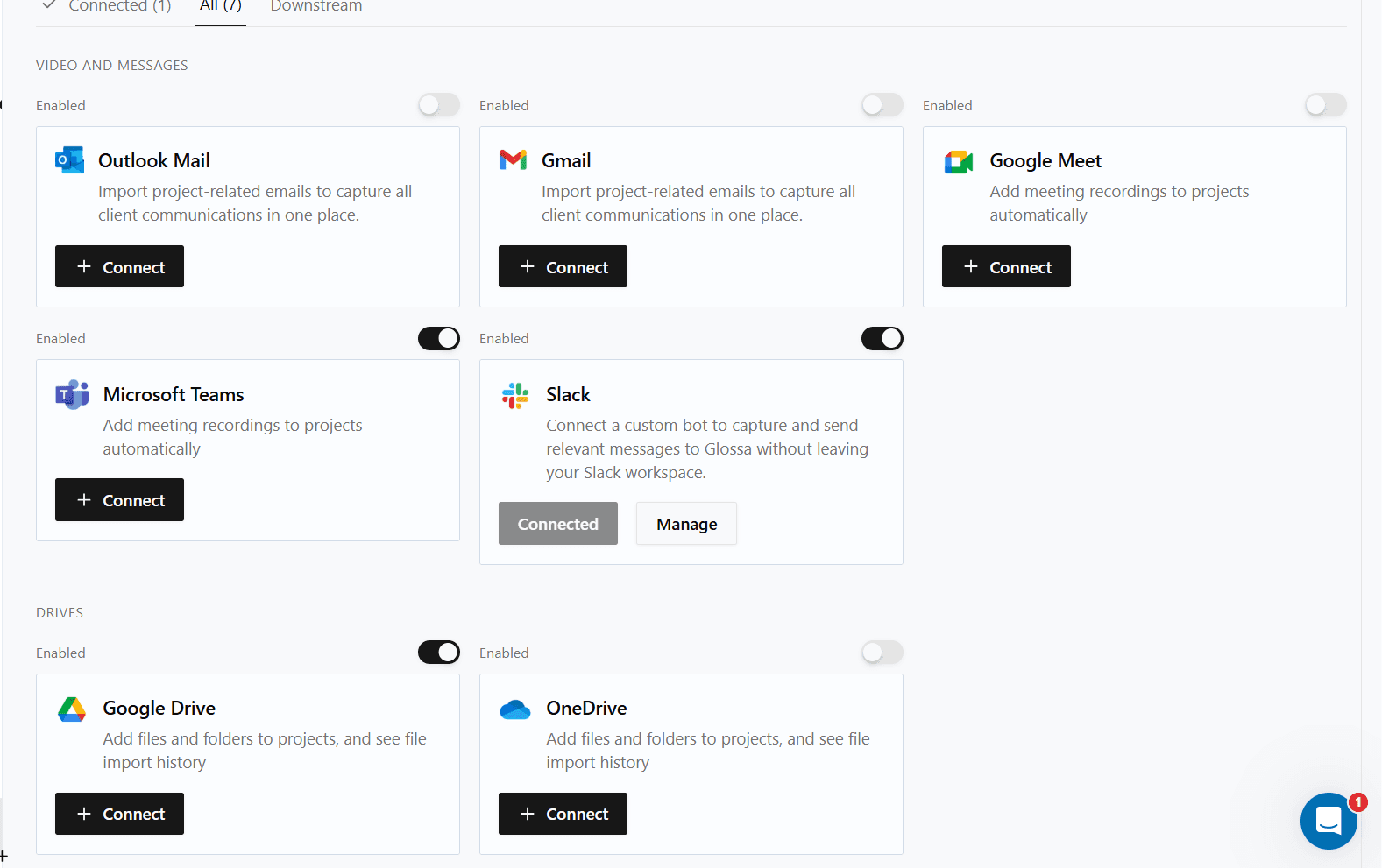Click the Gmail logo icon
The width and height of the screenshot is (1382, 868).
pyautogui.click(x=513, y=159)
